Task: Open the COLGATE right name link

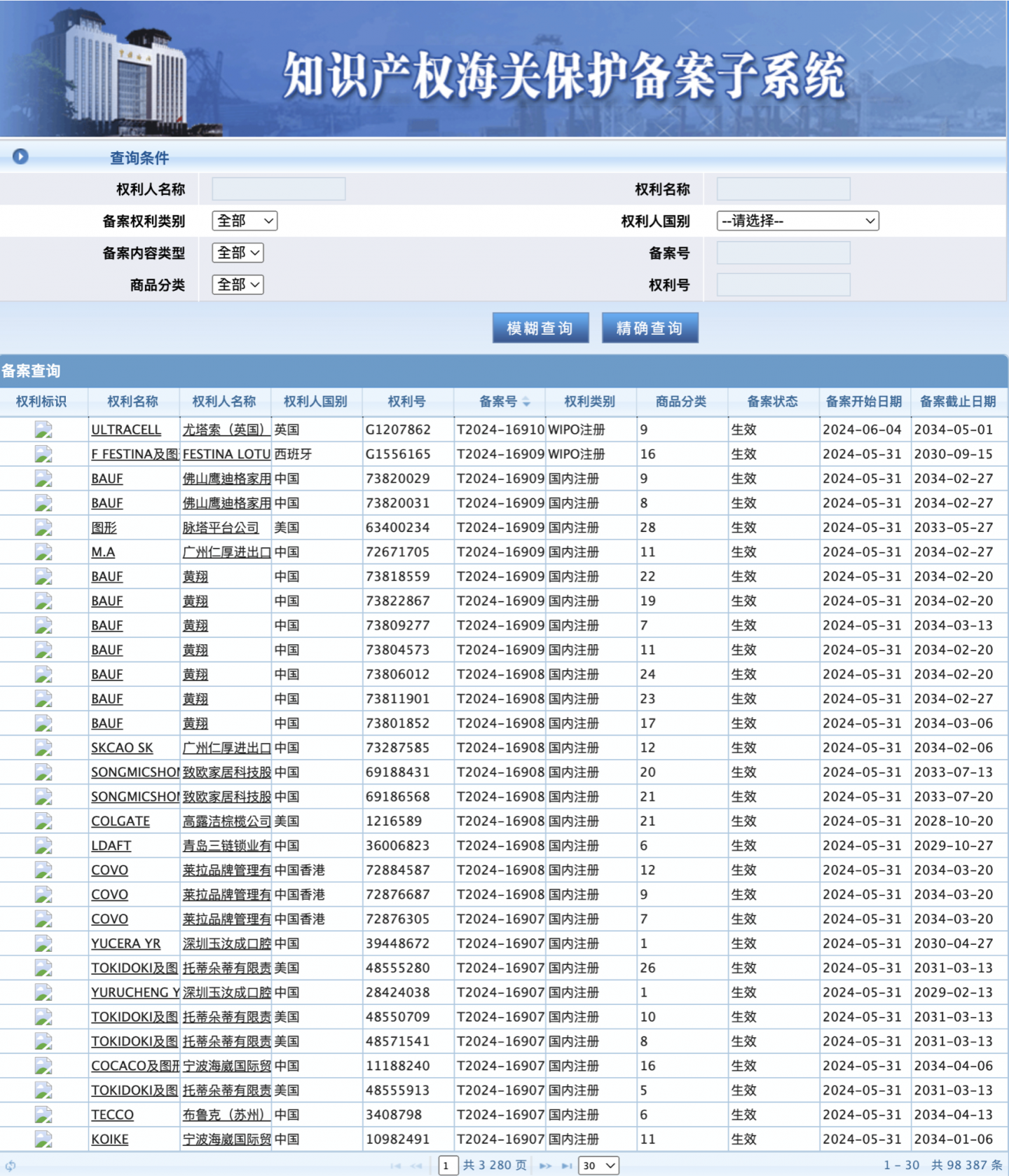Action: [x=121, y=821]
